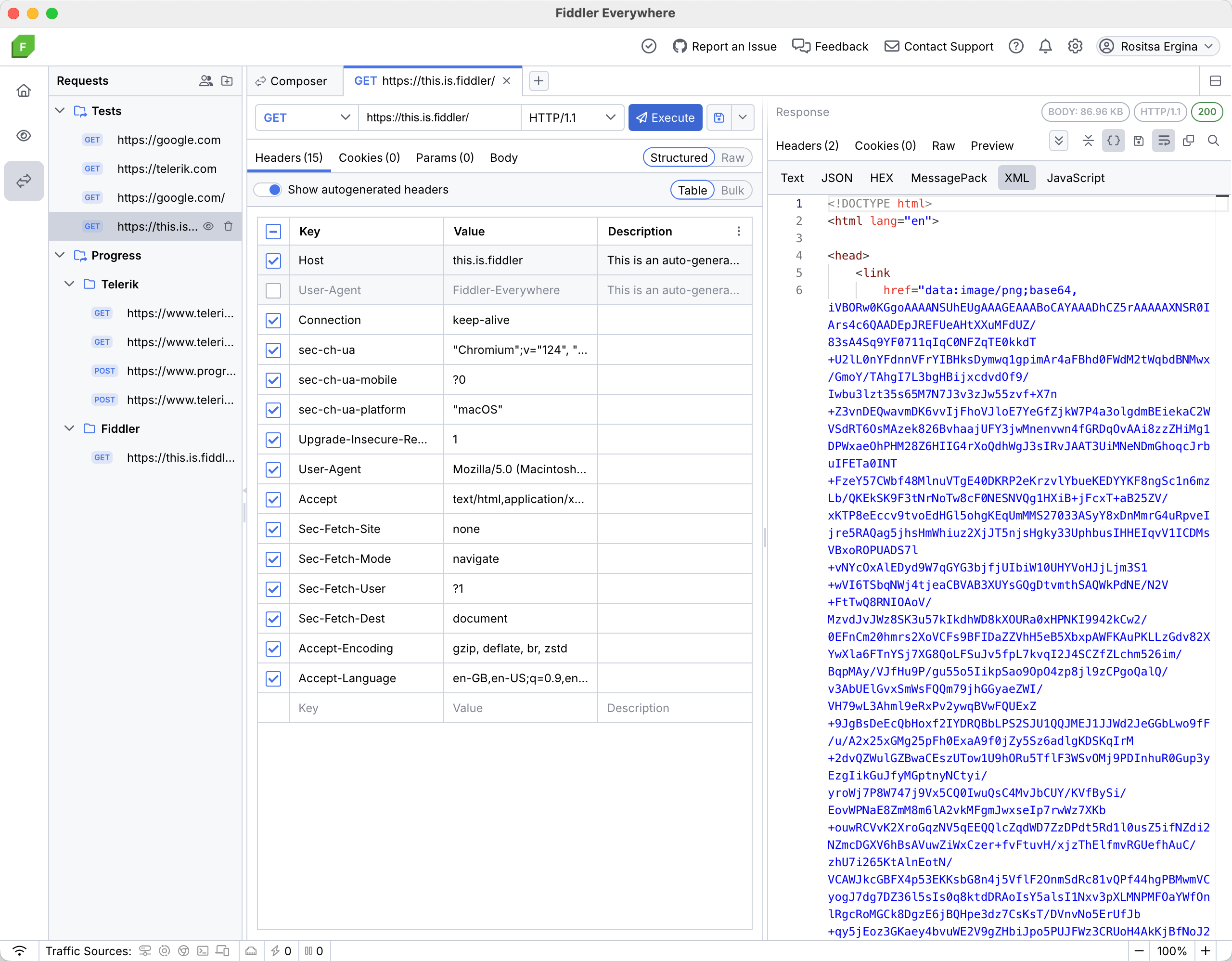Toggle word wrap icon in Response toolbar
This screenshot has height=961, width=1232.
(x=1164, y=141)
